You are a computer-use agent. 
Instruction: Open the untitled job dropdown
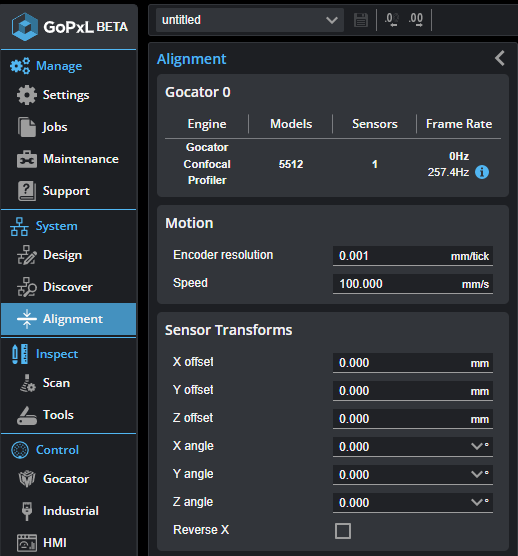coord(250,20)
